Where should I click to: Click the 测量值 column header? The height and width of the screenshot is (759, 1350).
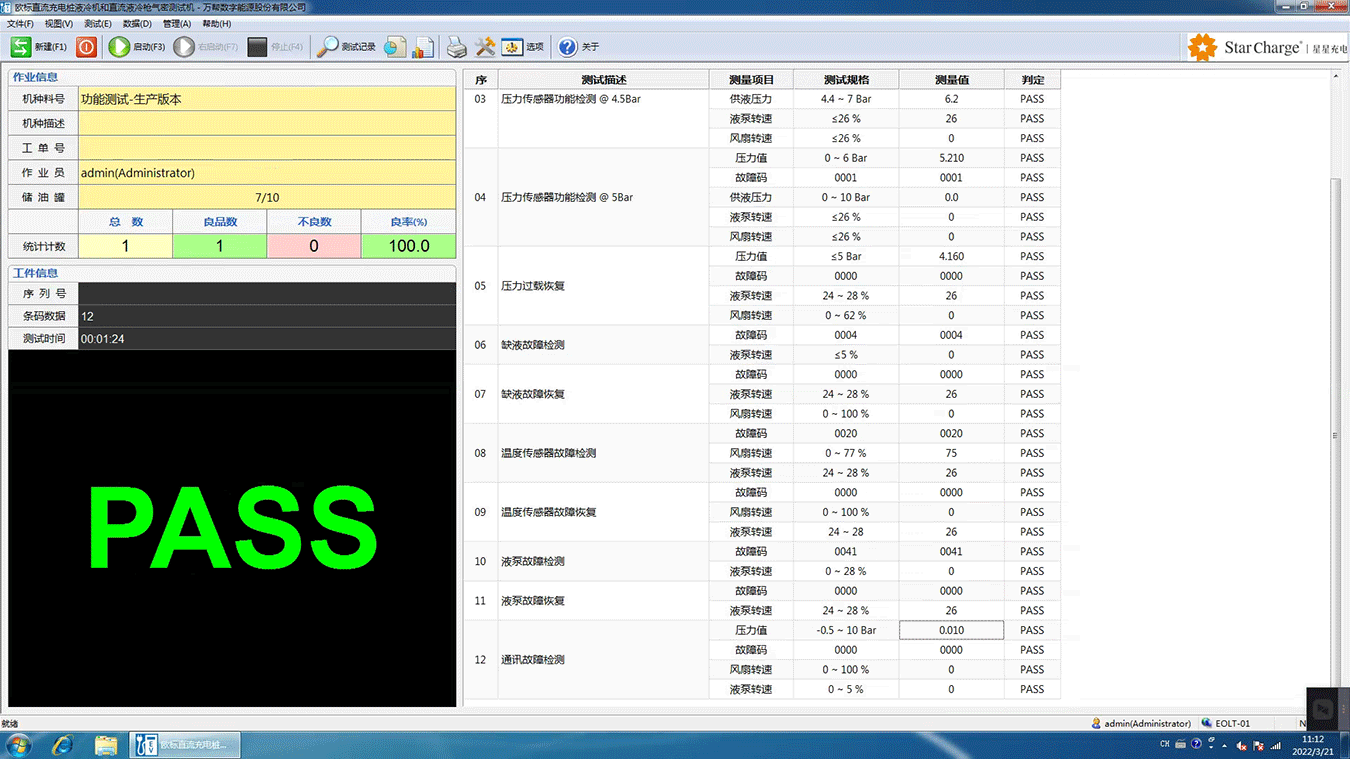click(951, 80)
